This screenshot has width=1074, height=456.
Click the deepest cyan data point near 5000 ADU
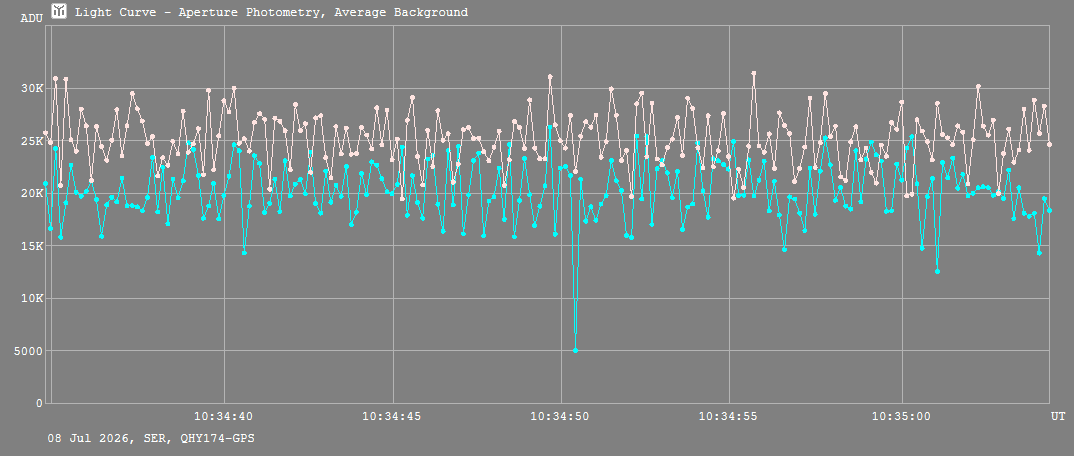point(575,351)
